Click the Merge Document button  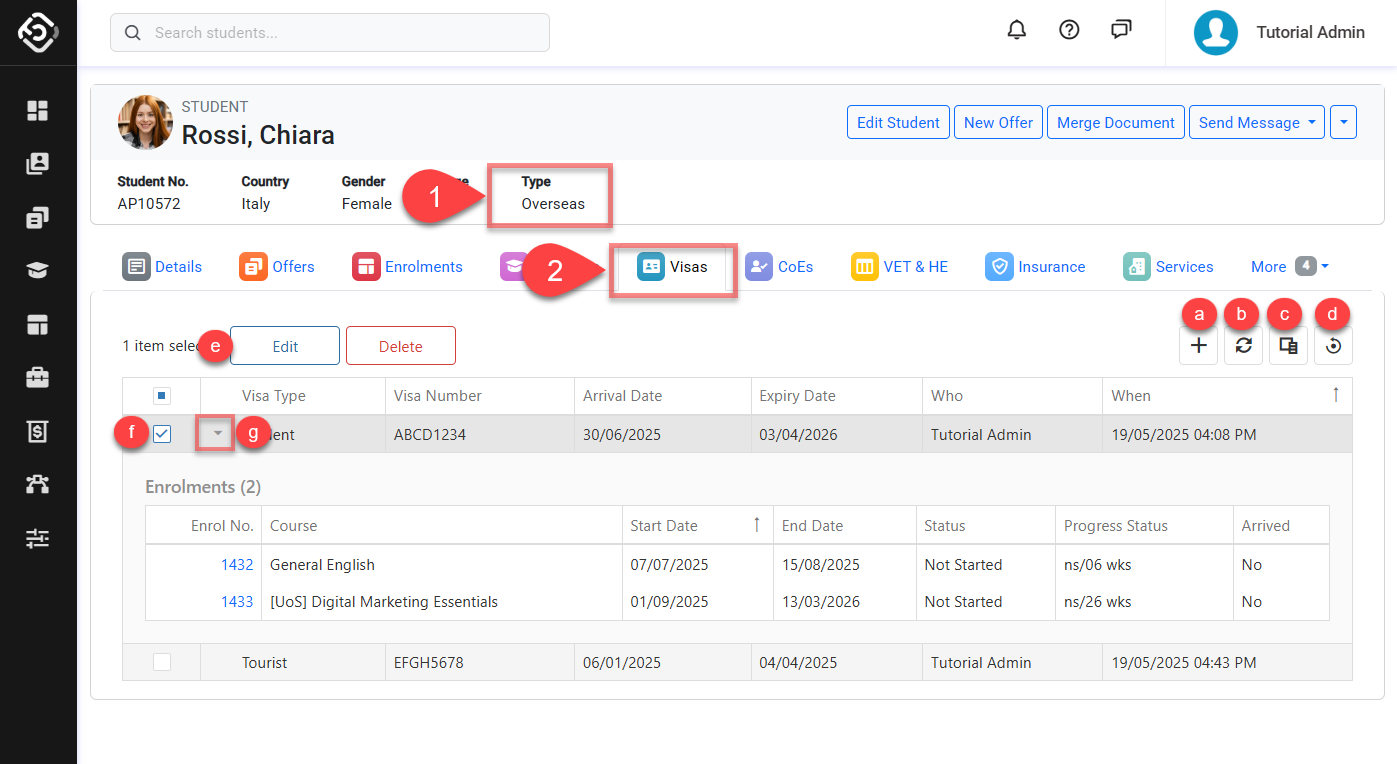1115,122
